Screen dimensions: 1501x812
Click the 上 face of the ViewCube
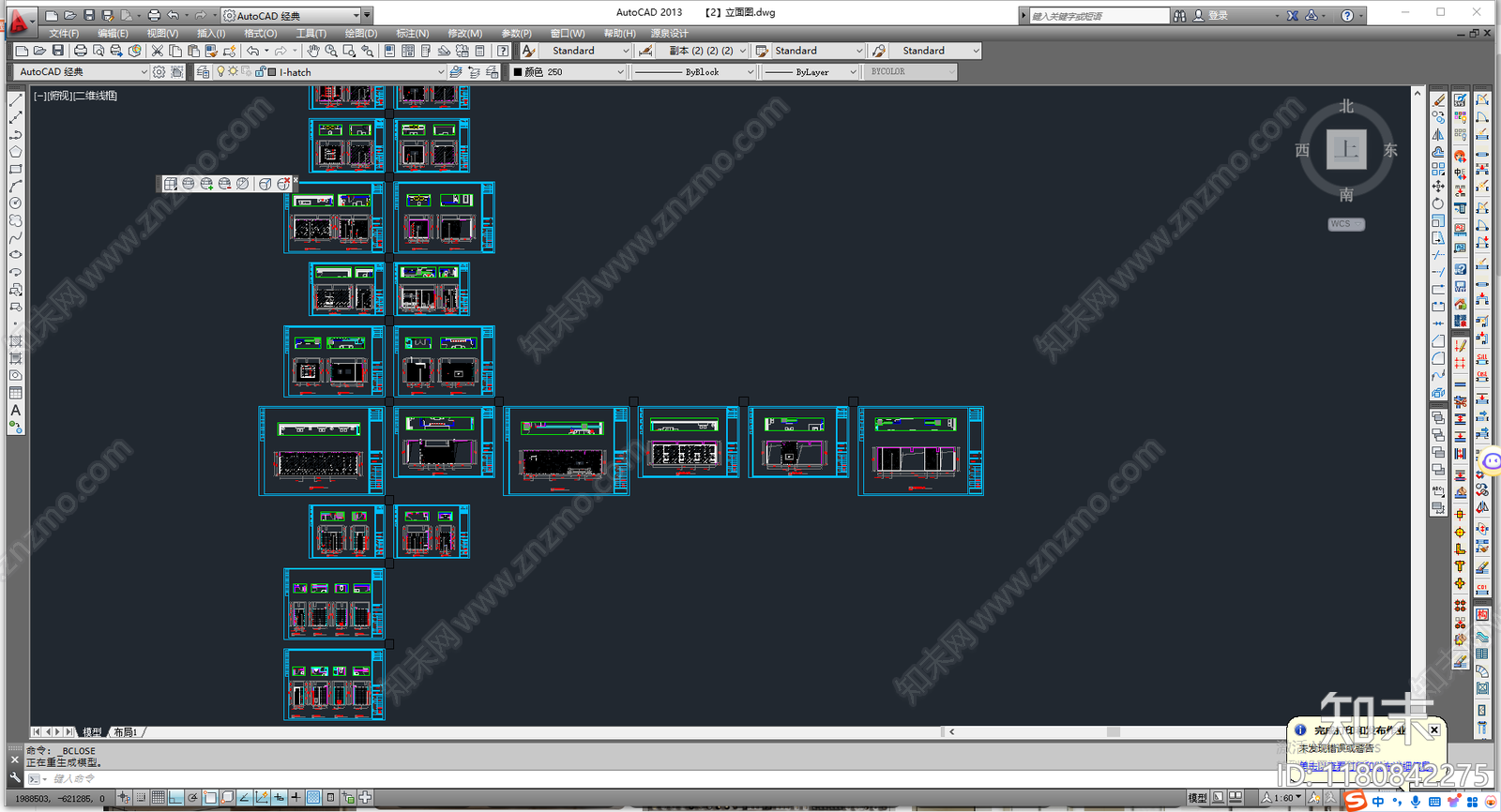point(1346,149)
